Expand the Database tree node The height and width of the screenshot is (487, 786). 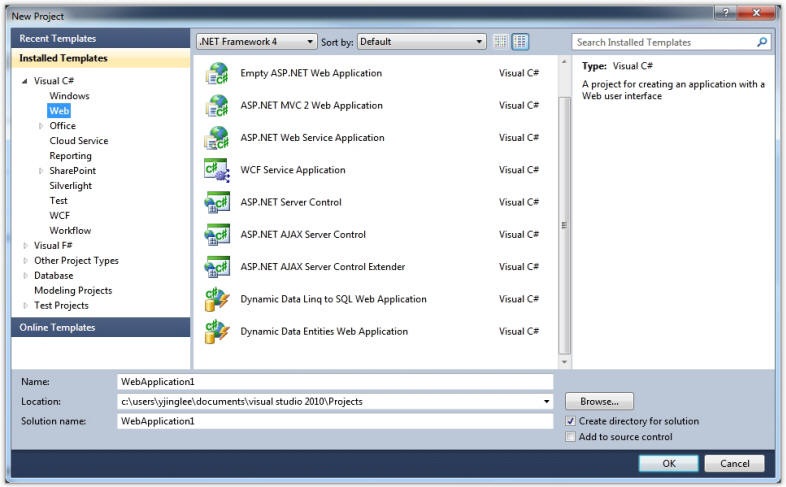coord(25,276)
